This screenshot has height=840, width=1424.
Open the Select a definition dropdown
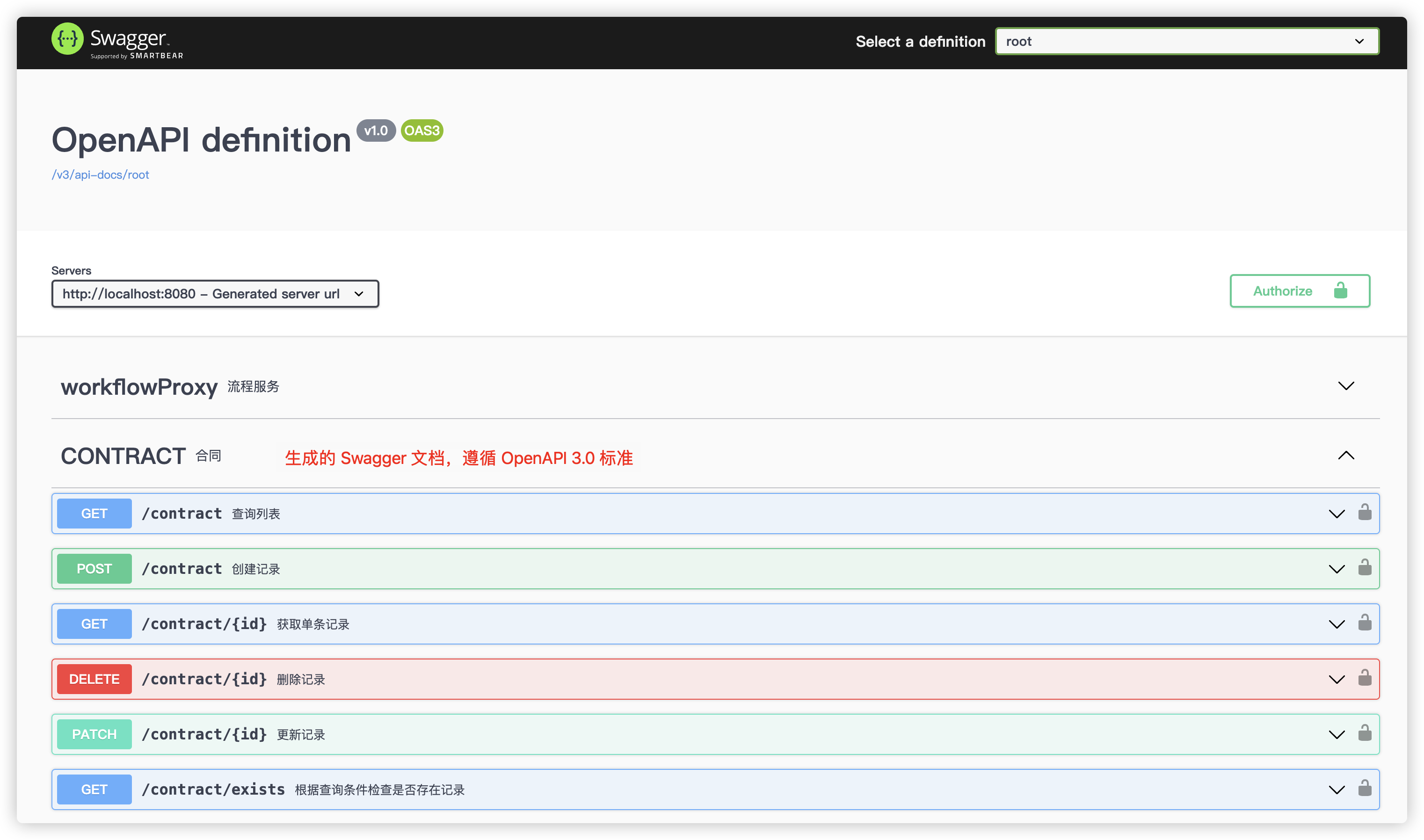point(1187,41)
